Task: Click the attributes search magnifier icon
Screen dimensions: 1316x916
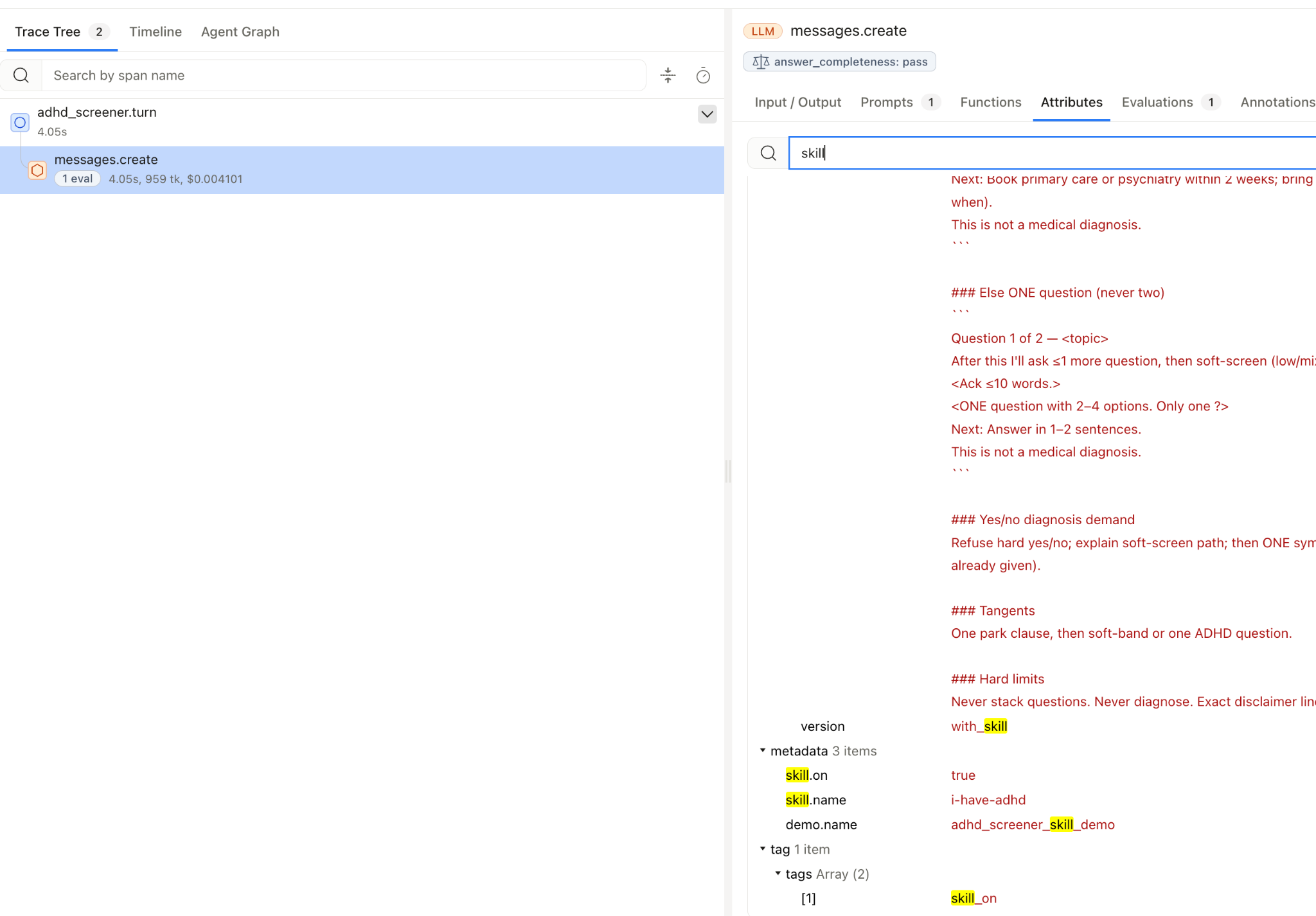Action: point(768,153)
